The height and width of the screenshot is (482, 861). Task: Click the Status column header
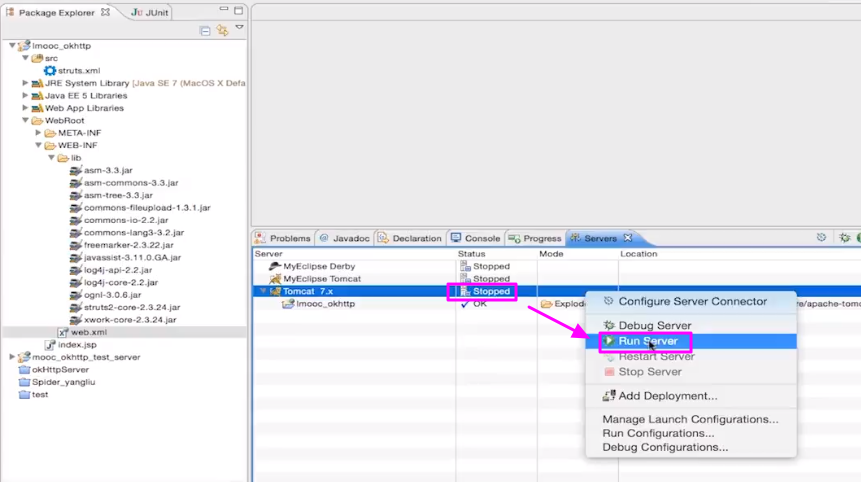coord(472,254)
